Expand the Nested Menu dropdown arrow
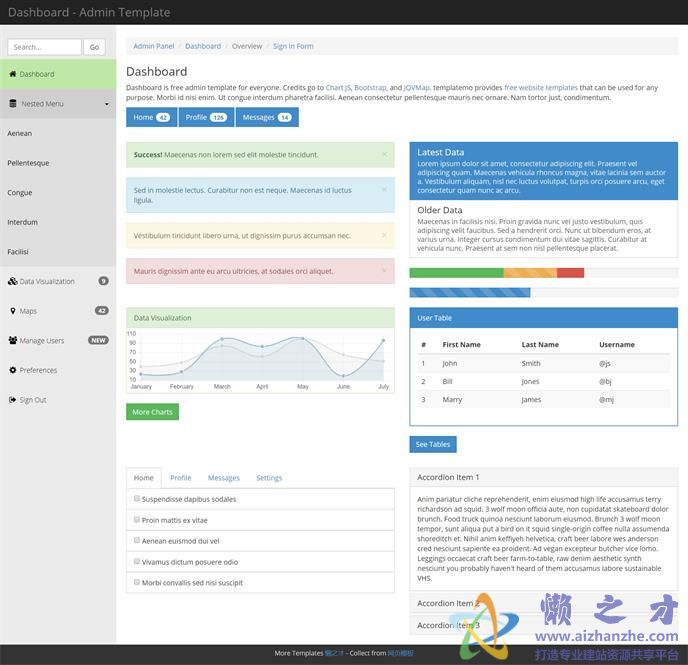 106,104
